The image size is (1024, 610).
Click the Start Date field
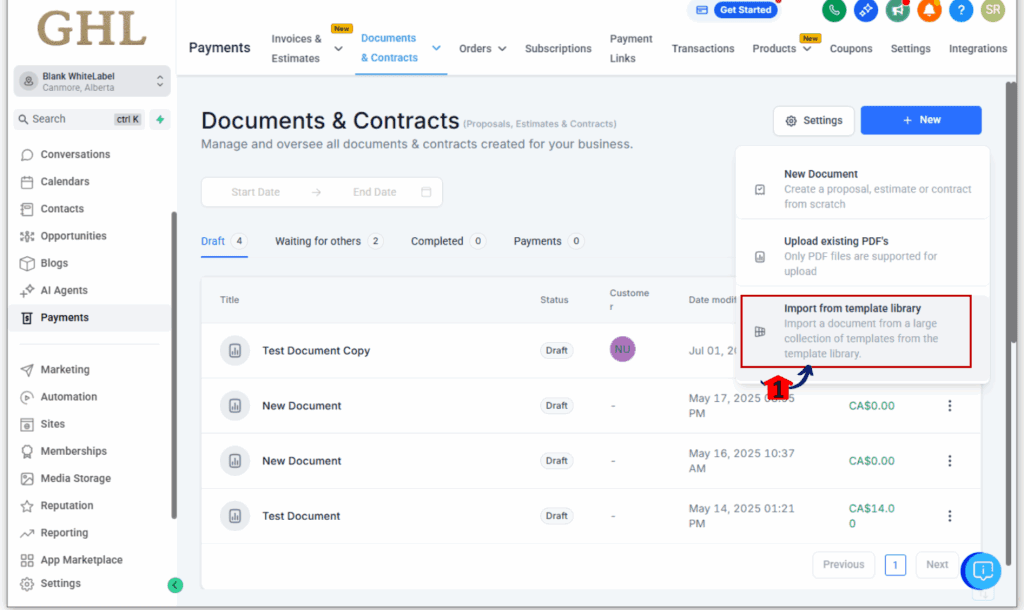pyautogui.click(x=255, y=192)
